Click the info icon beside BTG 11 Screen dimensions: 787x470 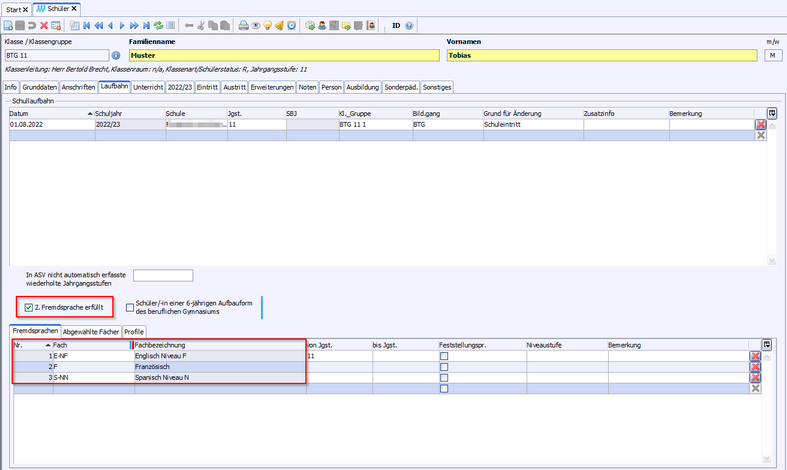pyautogui.click(x=115, y=56)
